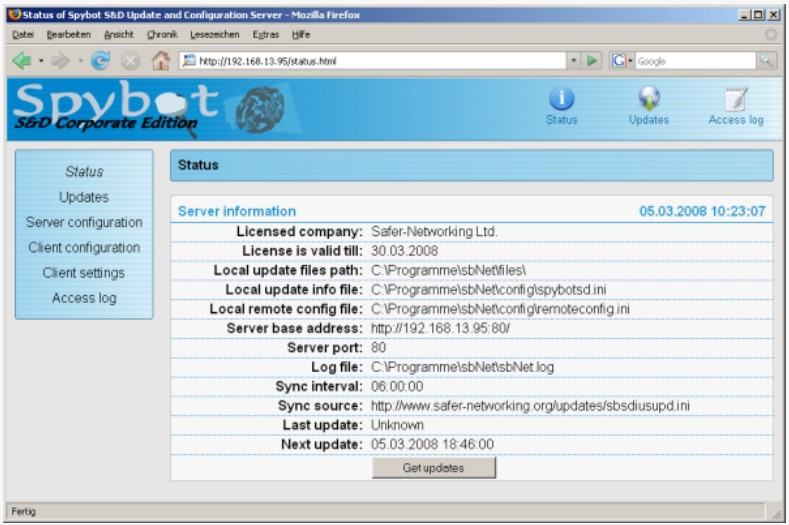
Task: Open the Hilfe menu
Action: [x=301, y=35]
